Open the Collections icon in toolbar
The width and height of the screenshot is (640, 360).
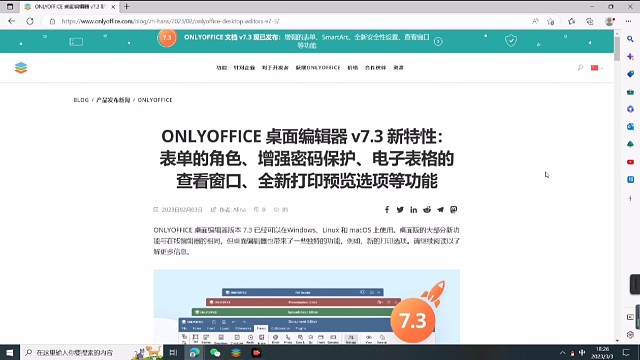tap(590, 21)
